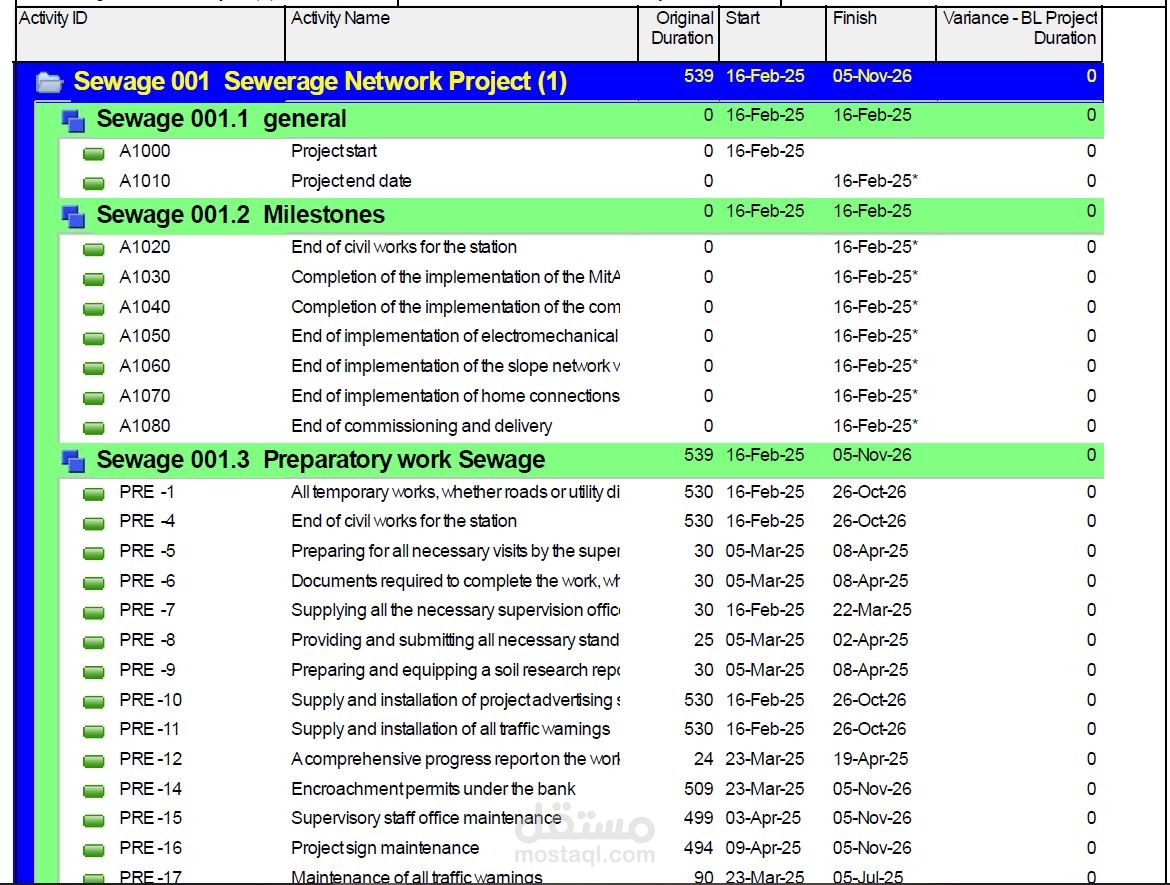Click the activity icon for A1010
The image size is (1170, 885).
[93, 183]
